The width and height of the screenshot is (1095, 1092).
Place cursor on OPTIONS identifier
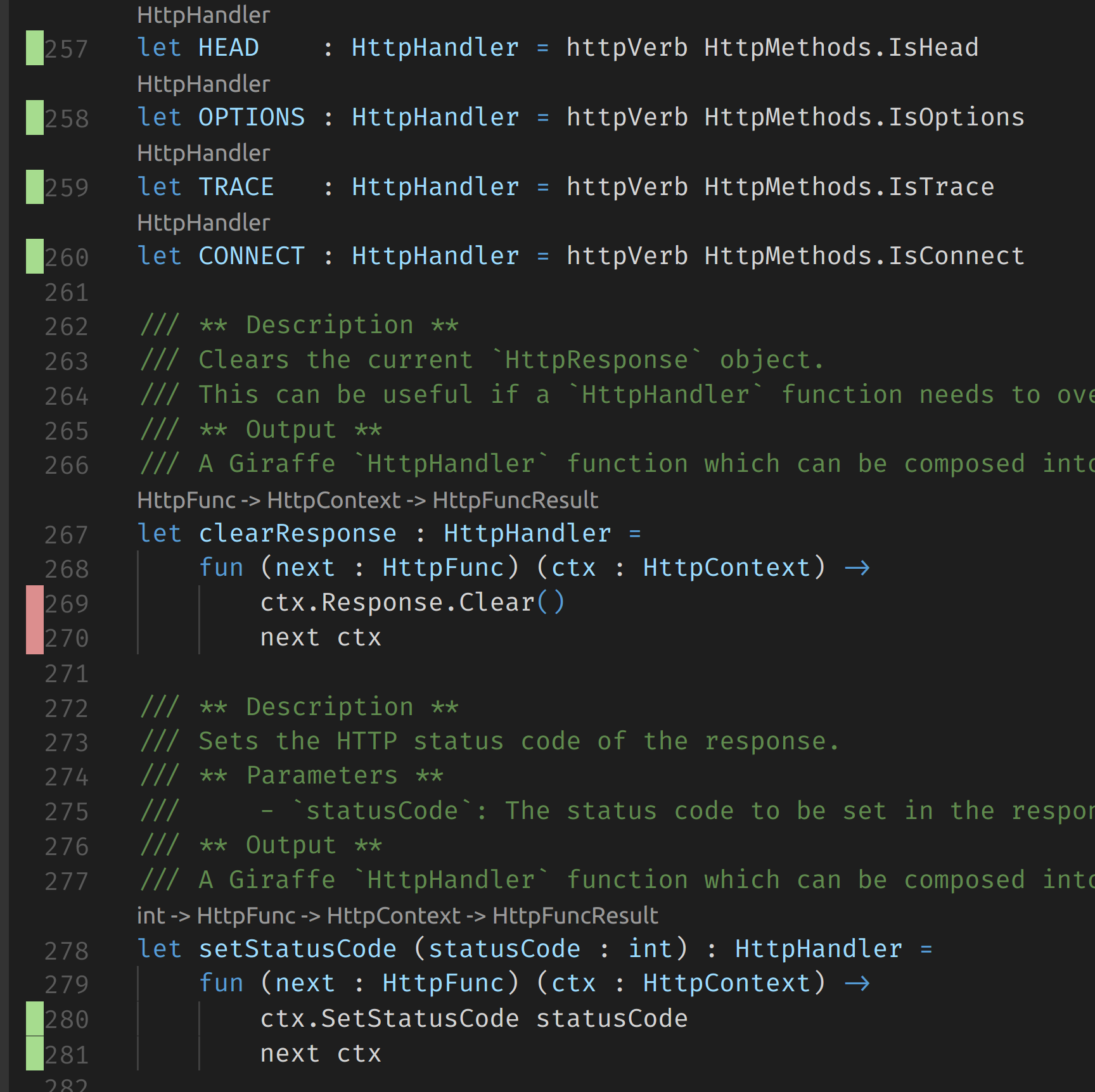pos(252,117)
